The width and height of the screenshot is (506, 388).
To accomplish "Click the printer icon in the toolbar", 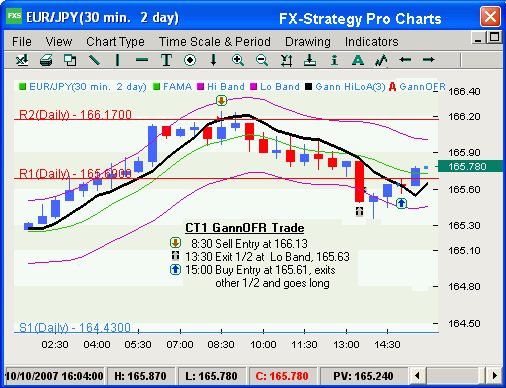I will coord(46,60).
